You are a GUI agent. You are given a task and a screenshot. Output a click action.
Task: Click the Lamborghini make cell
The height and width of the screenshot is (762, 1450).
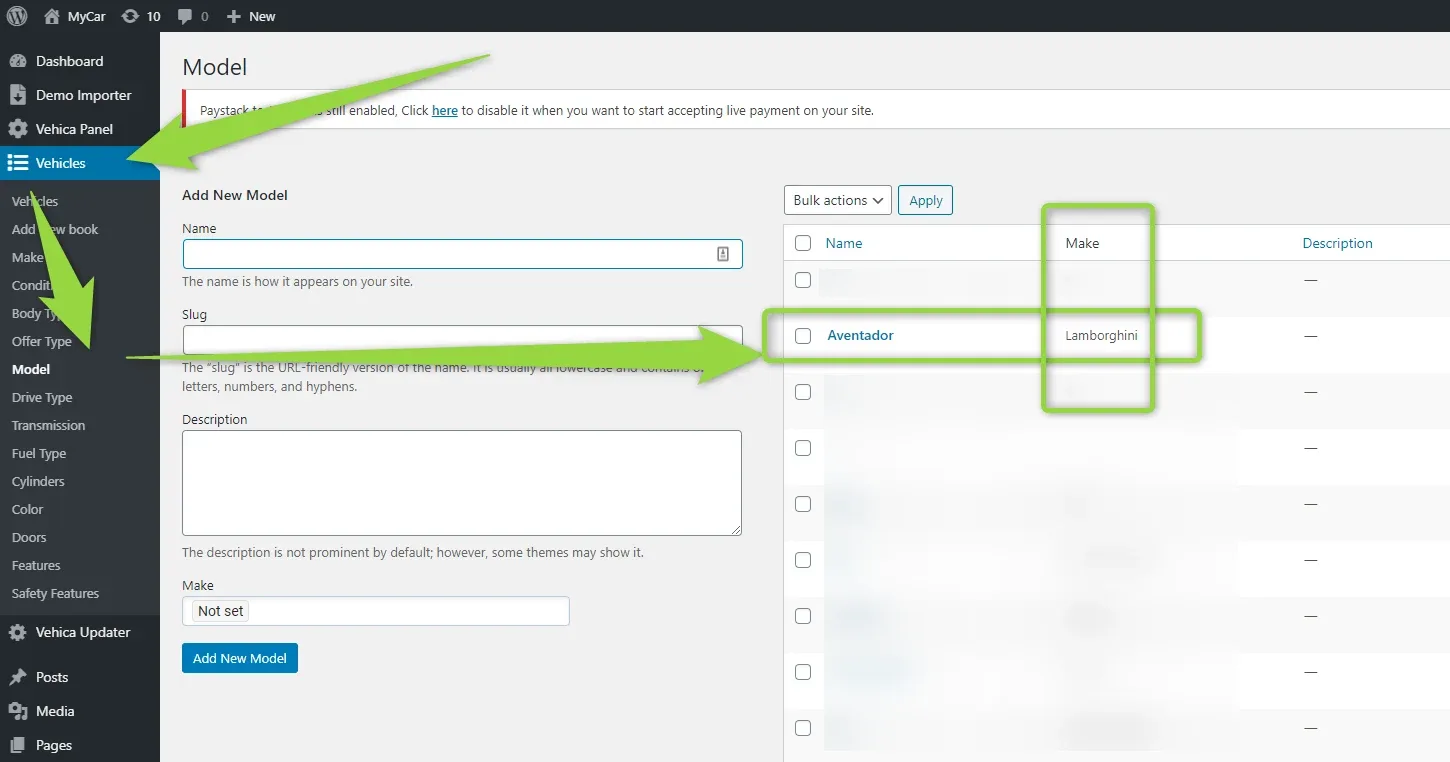click(1101, 335)
